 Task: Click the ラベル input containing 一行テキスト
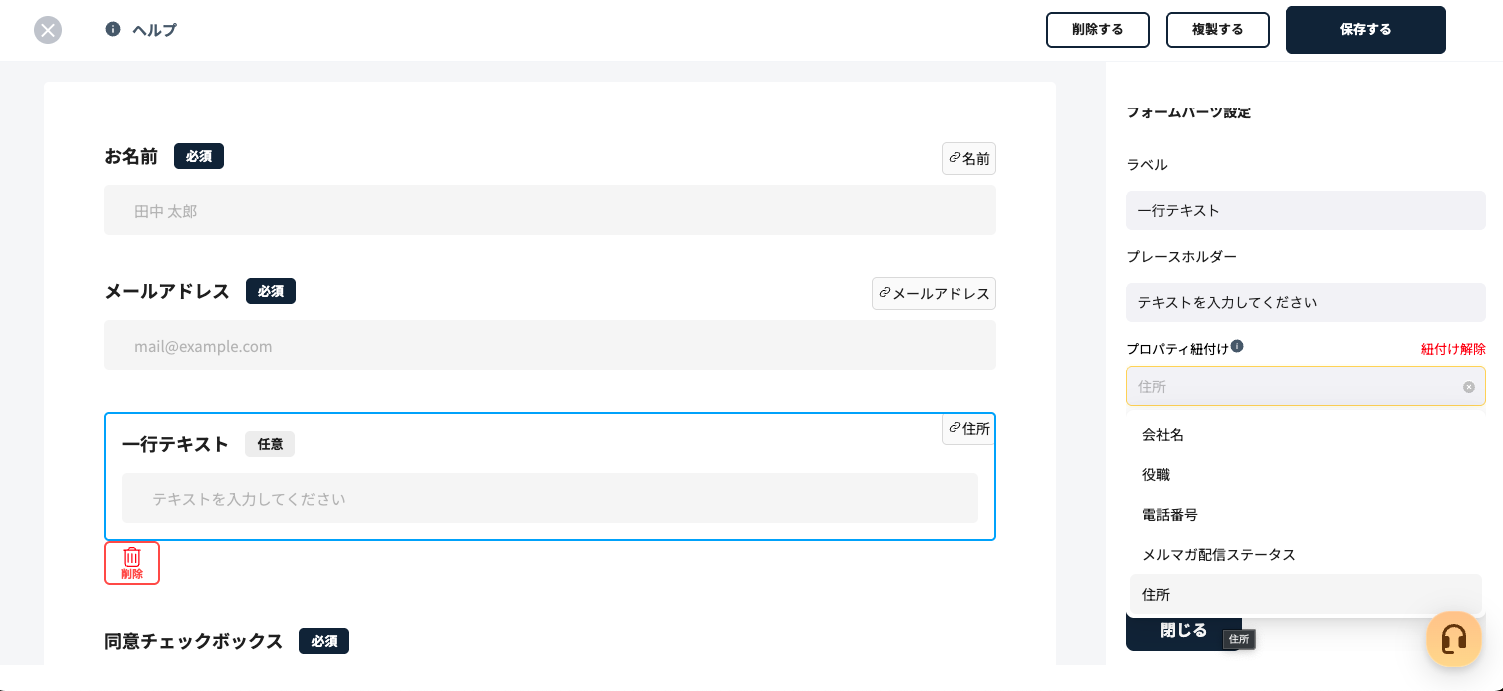point(1305,210)
